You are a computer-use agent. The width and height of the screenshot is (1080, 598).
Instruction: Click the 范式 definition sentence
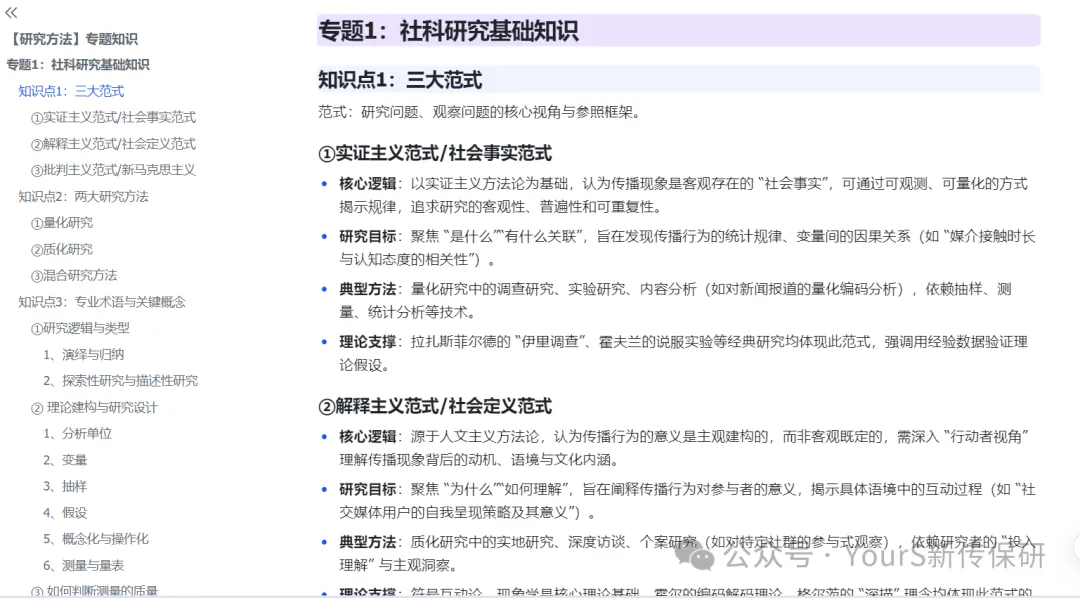click(479, 112)
